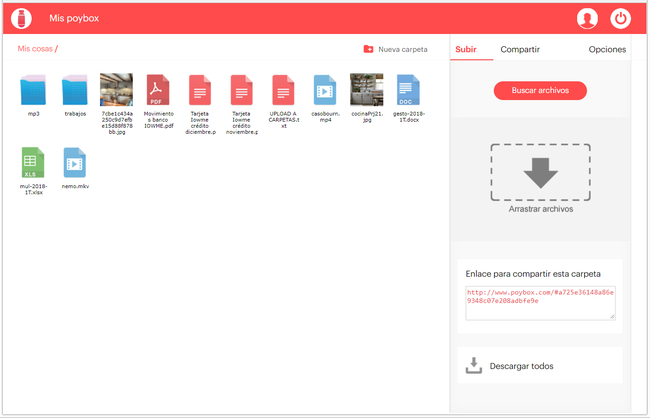This screenshot has width=650, height=418.
Task: Click the nemo.mkv file name
Action: (75, 186)
